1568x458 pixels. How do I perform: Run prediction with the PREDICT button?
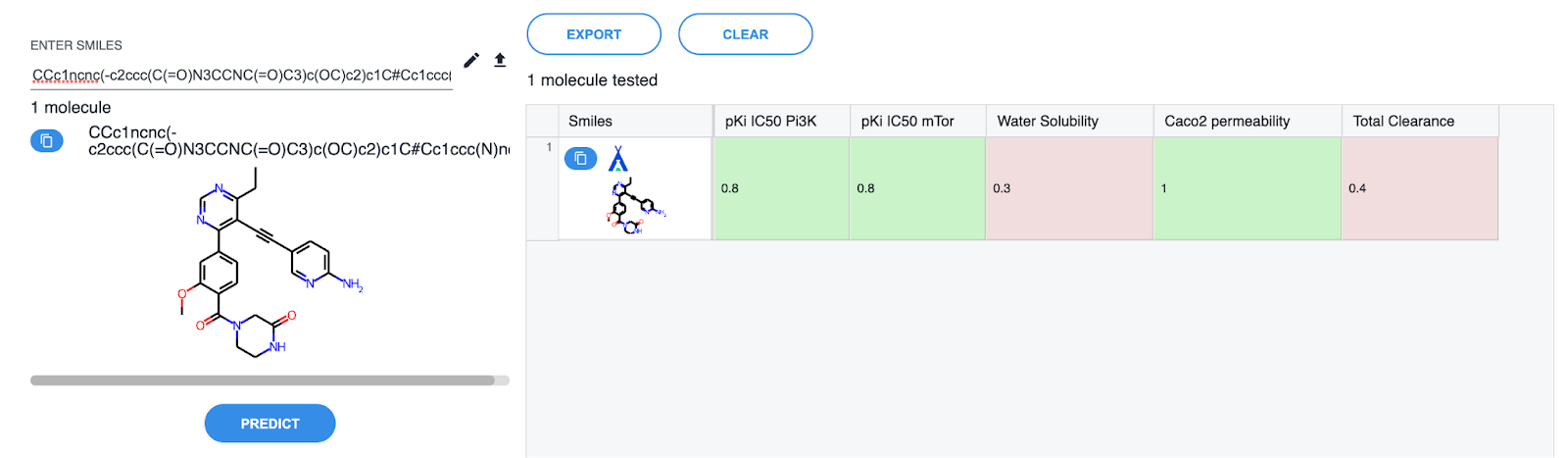(269, 424)
